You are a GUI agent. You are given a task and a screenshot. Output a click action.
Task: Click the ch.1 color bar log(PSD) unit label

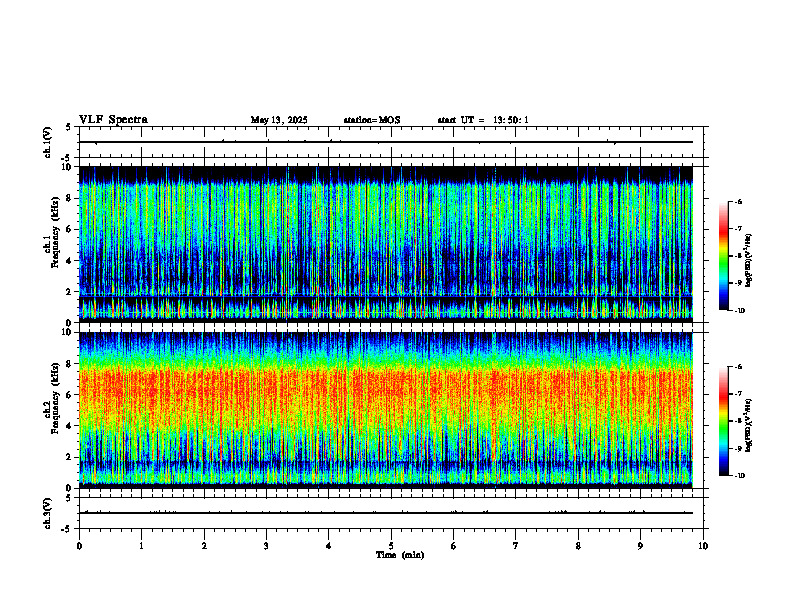pos(749,260)
